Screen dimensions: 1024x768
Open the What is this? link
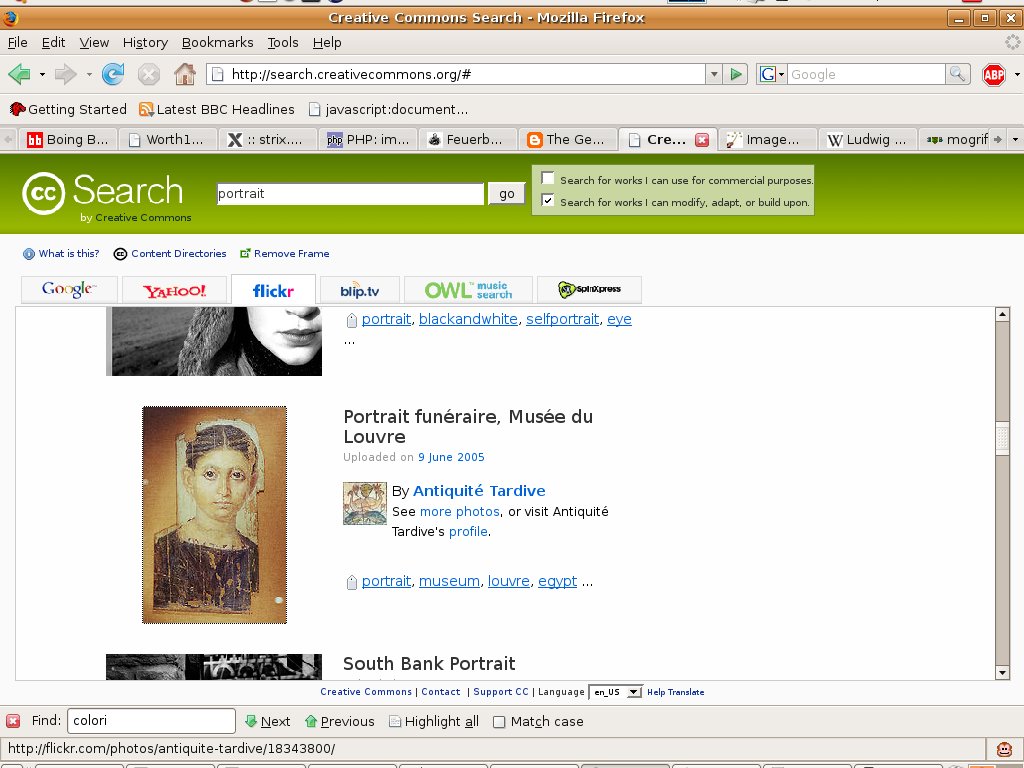pyautogui.click(x=61, y=253)
